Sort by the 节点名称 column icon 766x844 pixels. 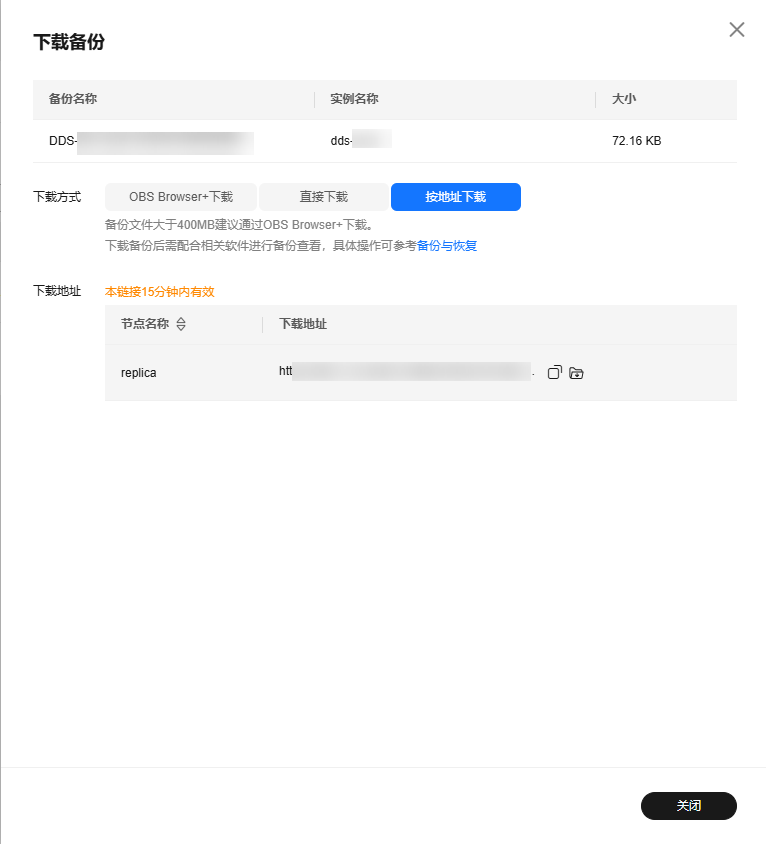(181, 324)
